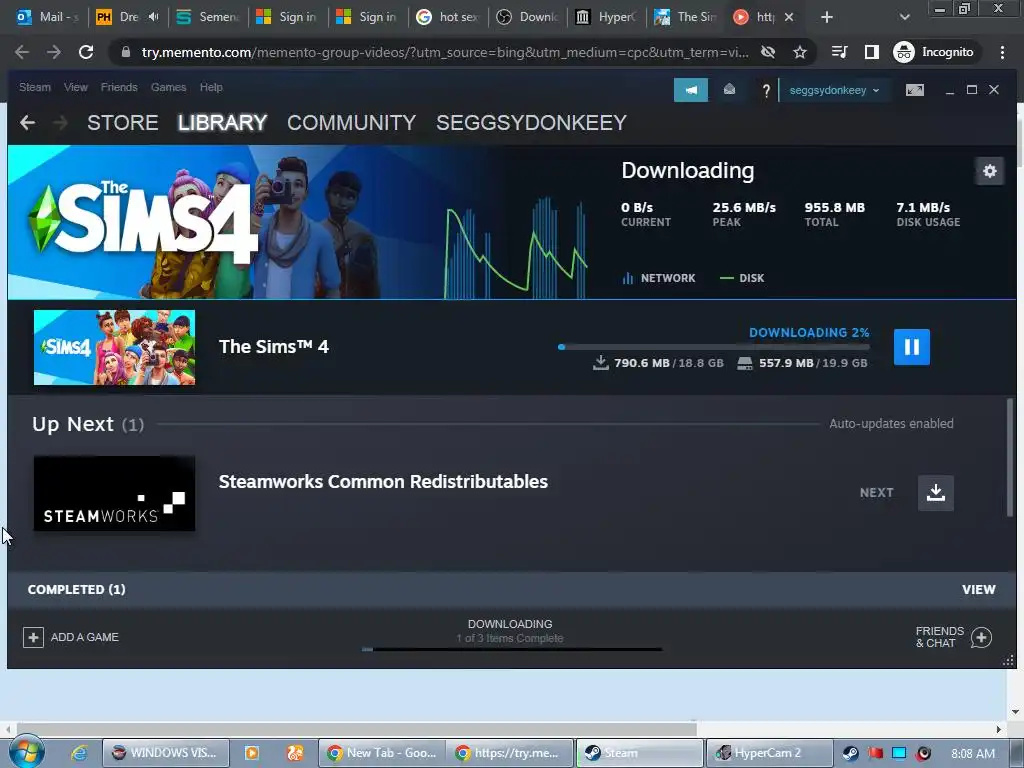1024x768 pixels.
Task: Click the NETWORK graph legend
Action: [659, 278]
